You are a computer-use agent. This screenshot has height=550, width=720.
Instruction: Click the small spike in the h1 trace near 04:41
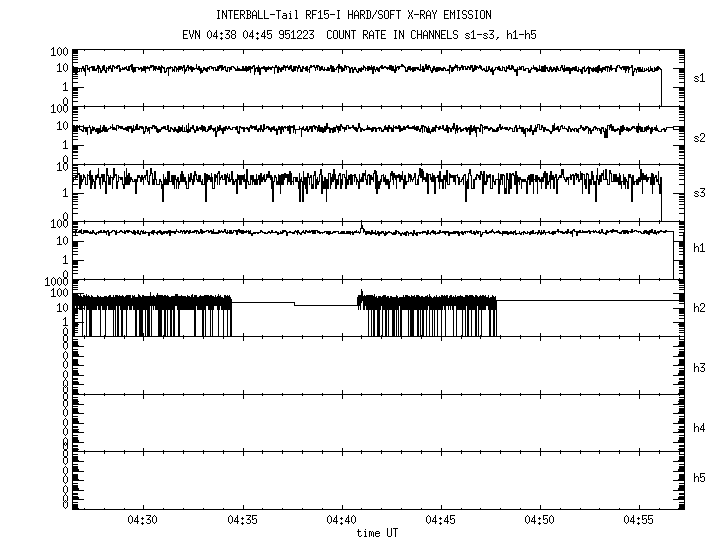coord(362,228)
